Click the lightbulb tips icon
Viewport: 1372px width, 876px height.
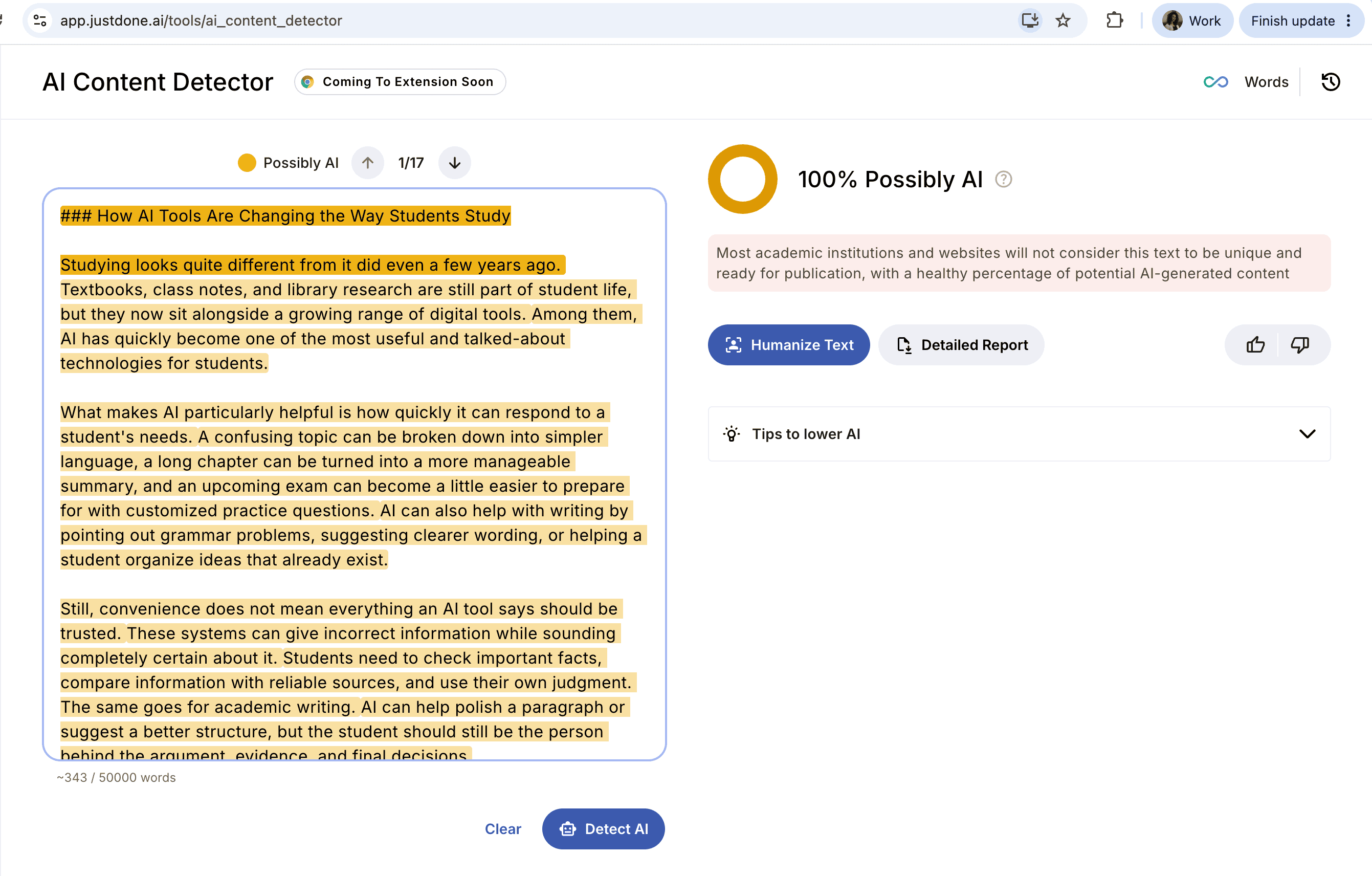click(x=732, y=434)
